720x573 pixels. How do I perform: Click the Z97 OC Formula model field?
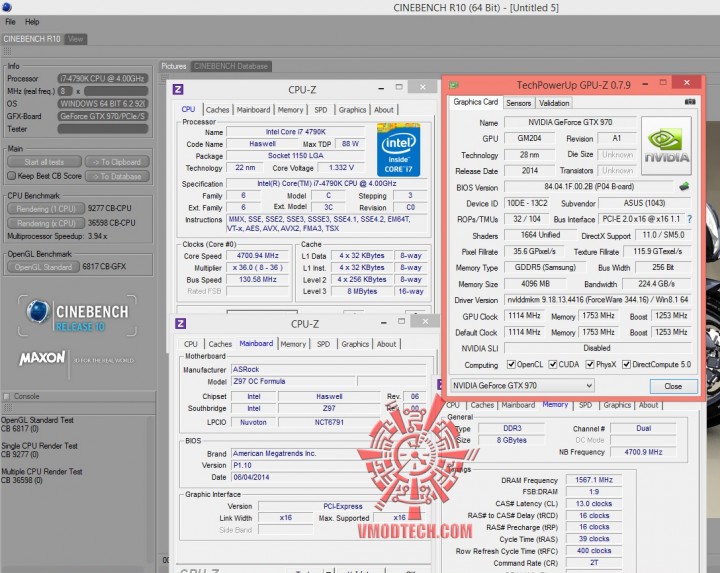coord(293,381)
